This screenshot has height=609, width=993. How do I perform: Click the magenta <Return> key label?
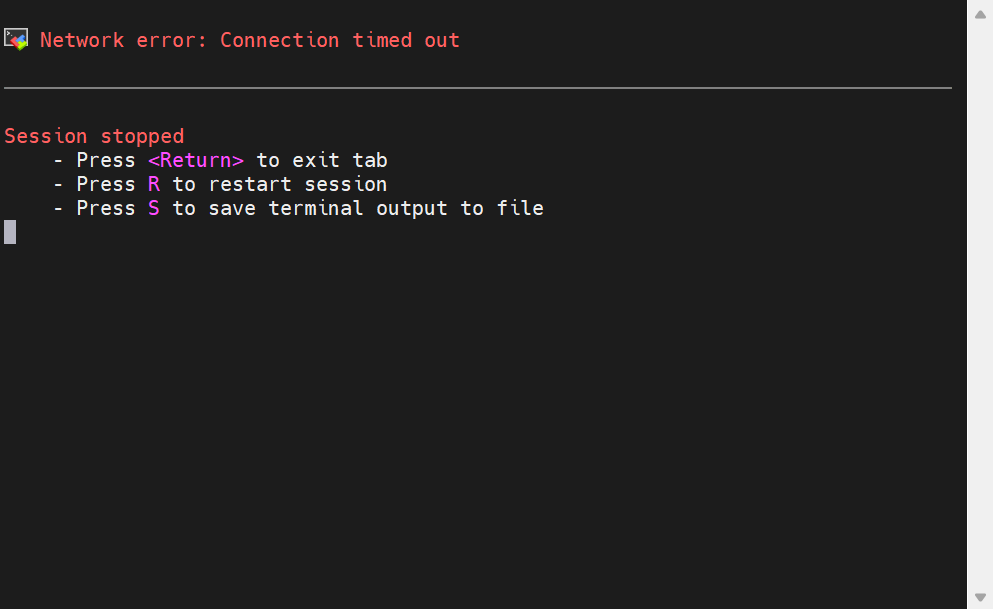click(x=196, y=160)
